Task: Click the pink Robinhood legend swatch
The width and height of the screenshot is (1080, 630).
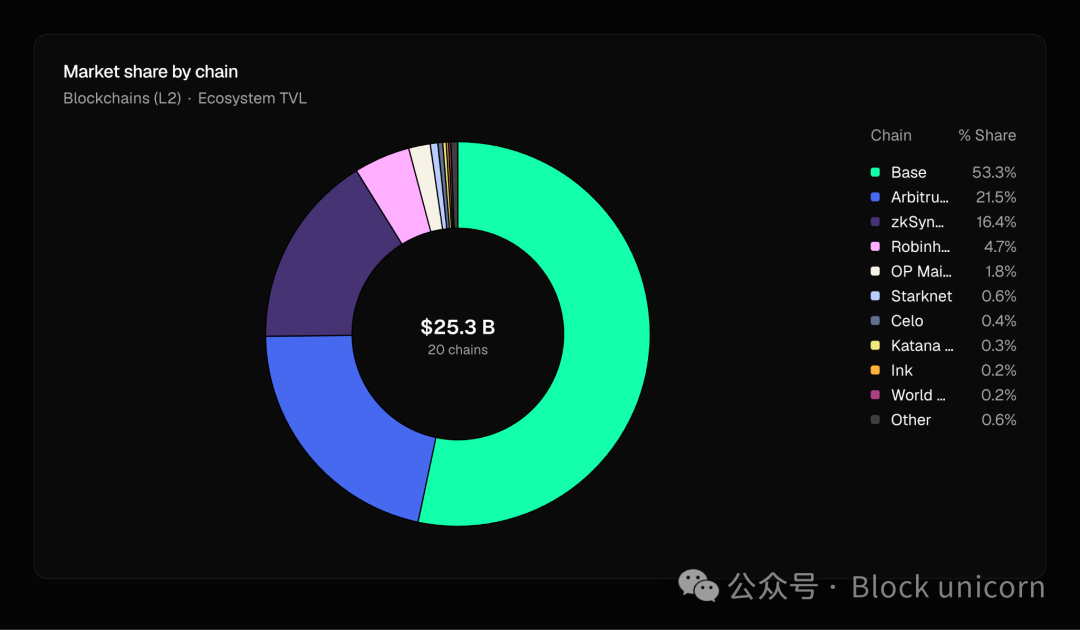Action: (875, 246)
